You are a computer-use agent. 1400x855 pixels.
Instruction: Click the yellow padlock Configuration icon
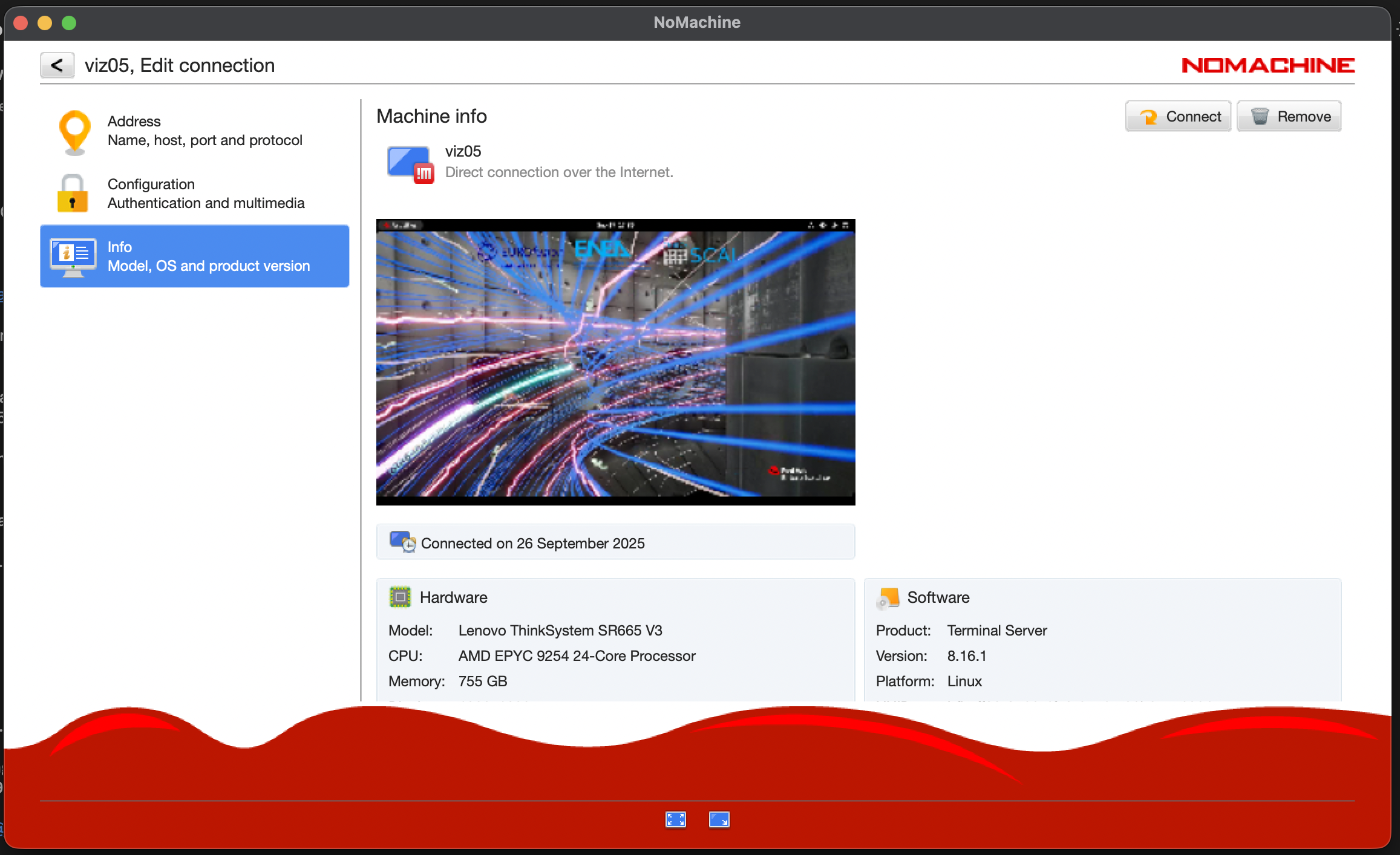click(73, 193)
